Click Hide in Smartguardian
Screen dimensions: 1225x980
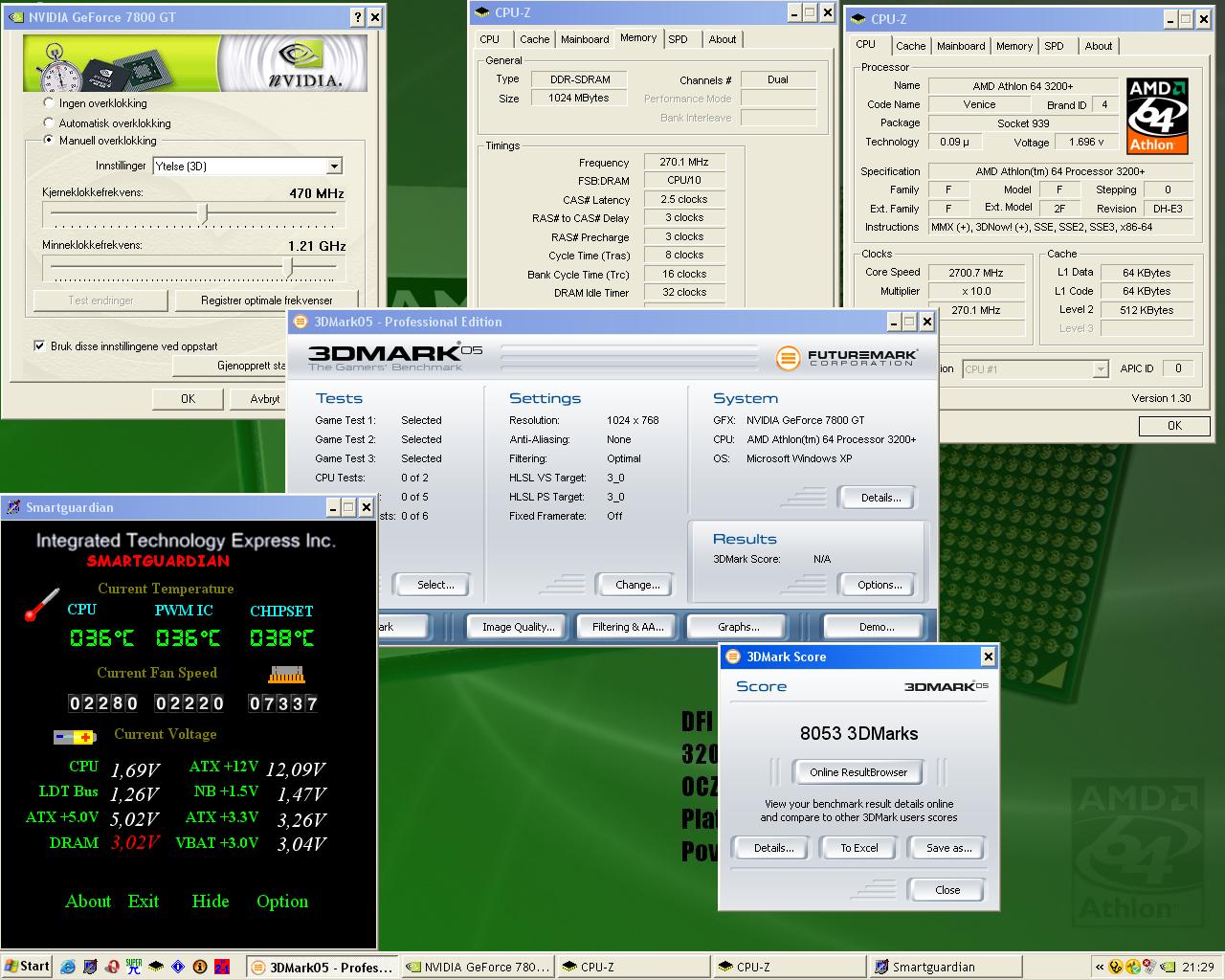tap(210, 902)
